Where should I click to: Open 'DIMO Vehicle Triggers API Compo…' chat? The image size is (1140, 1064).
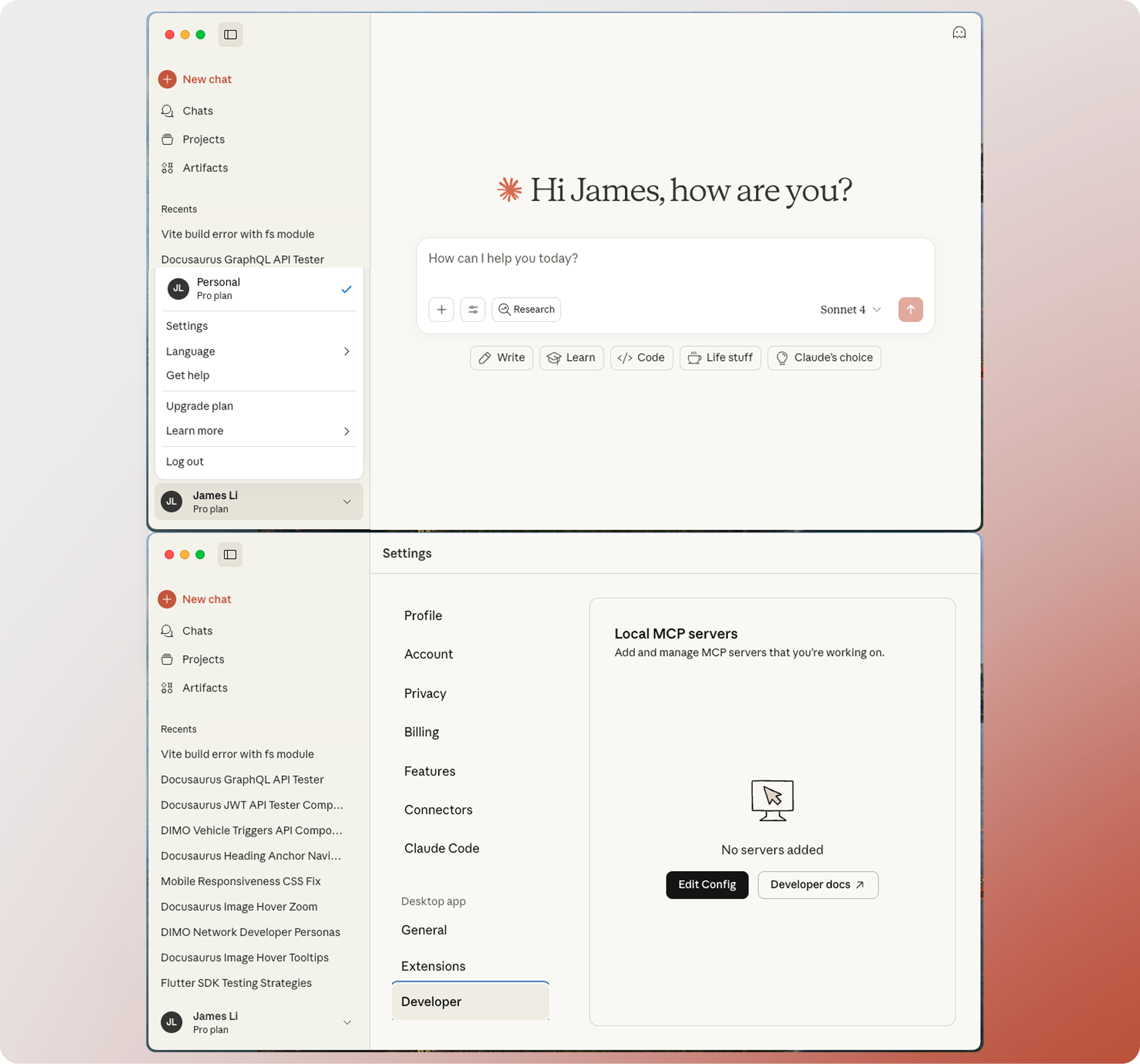point(251,831)
